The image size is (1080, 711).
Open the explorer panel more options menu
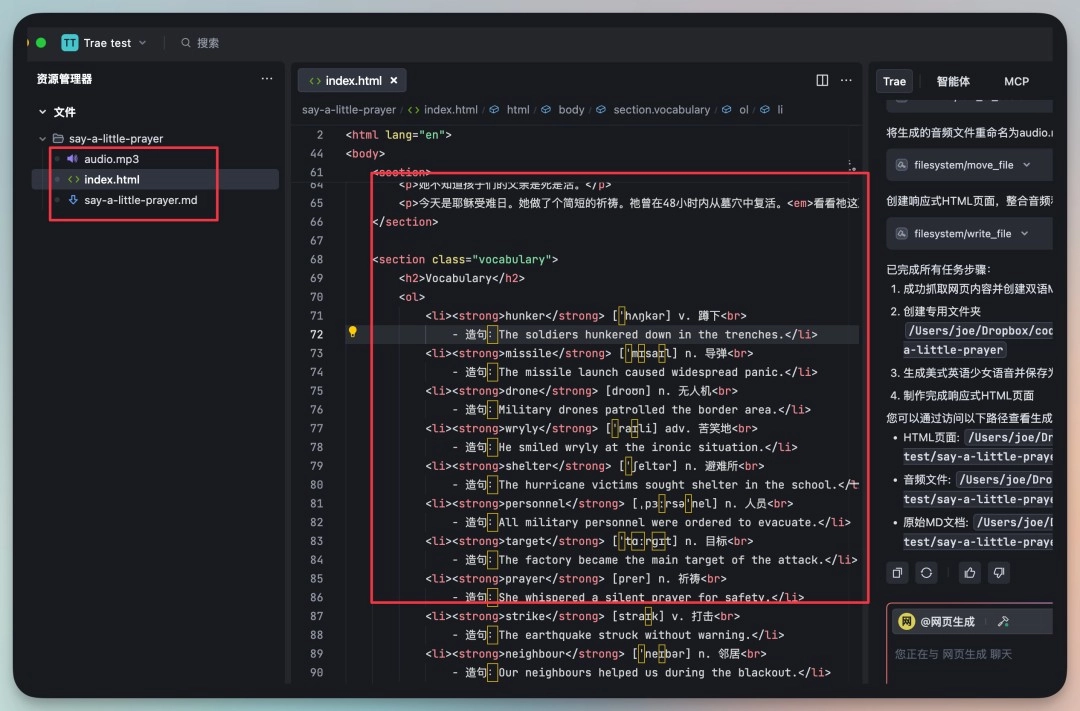coord(267,79)
